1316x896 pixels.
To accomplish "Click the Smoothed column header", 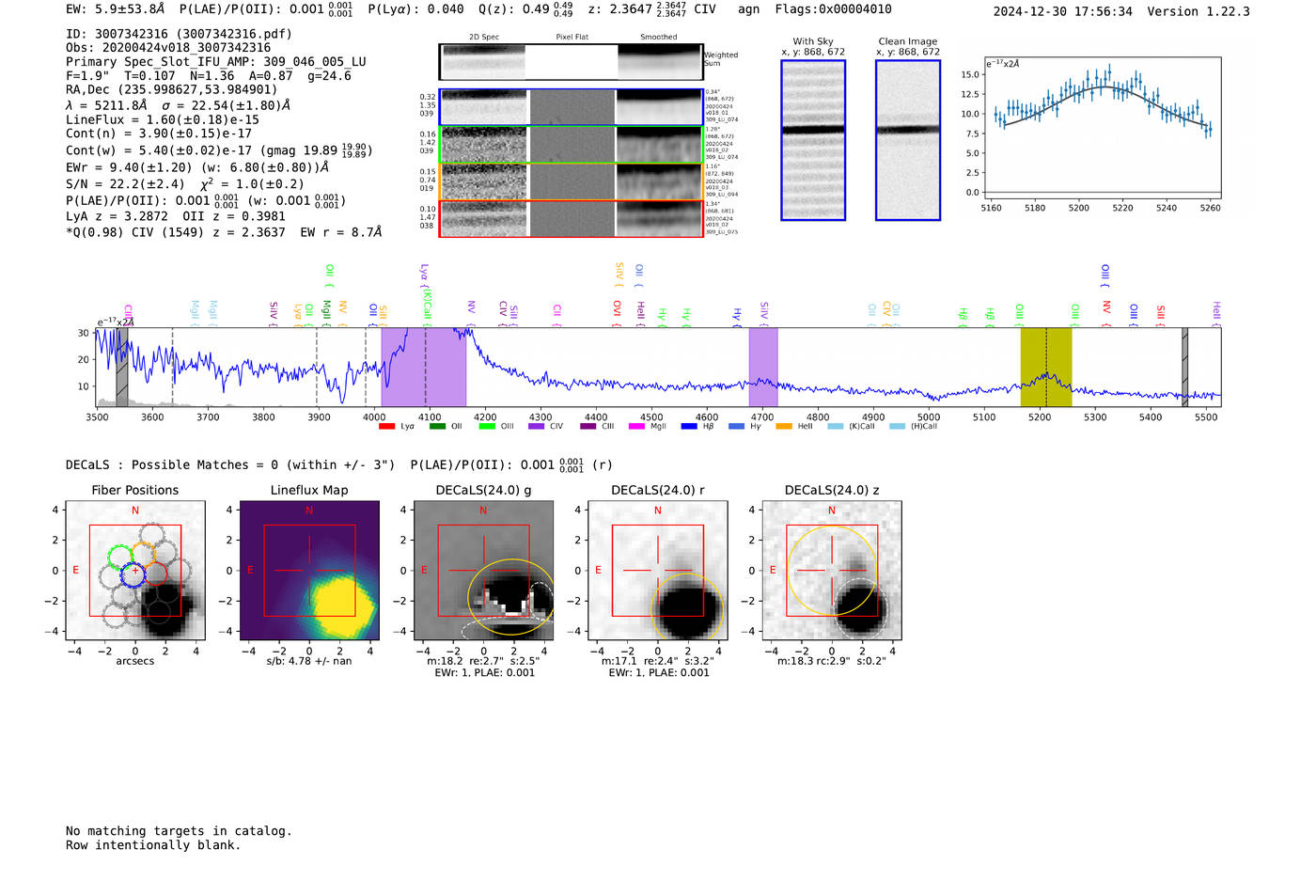I will 659,38.
